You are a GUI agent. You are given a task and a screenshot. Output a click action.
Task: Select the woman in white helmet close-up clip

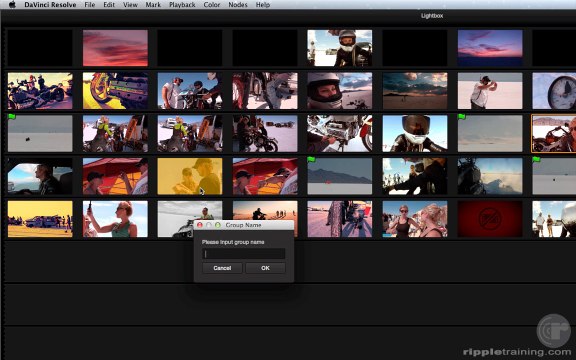pos(340,91)
